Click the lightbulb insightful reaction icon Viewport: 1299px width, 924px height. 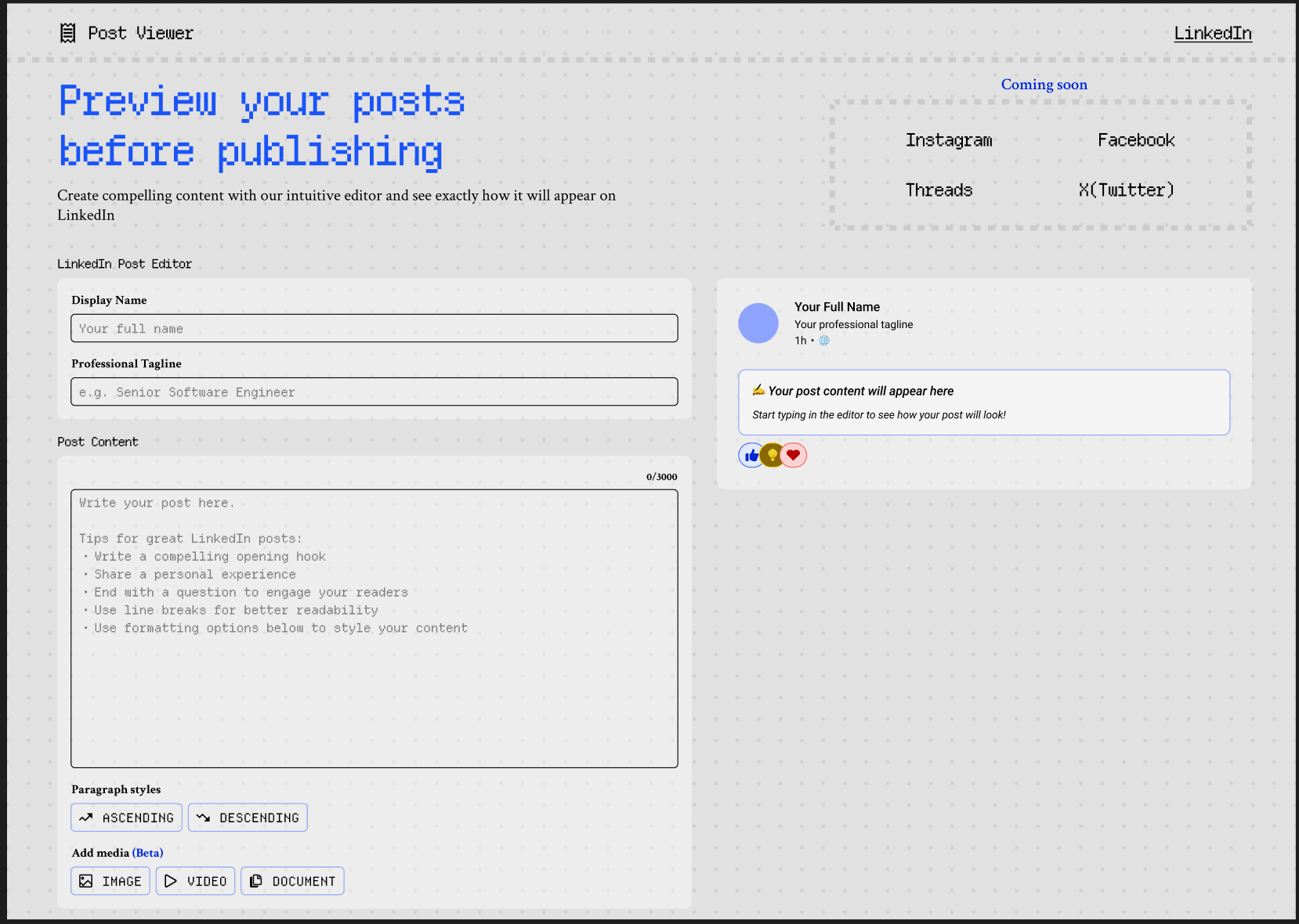(773, 455)
